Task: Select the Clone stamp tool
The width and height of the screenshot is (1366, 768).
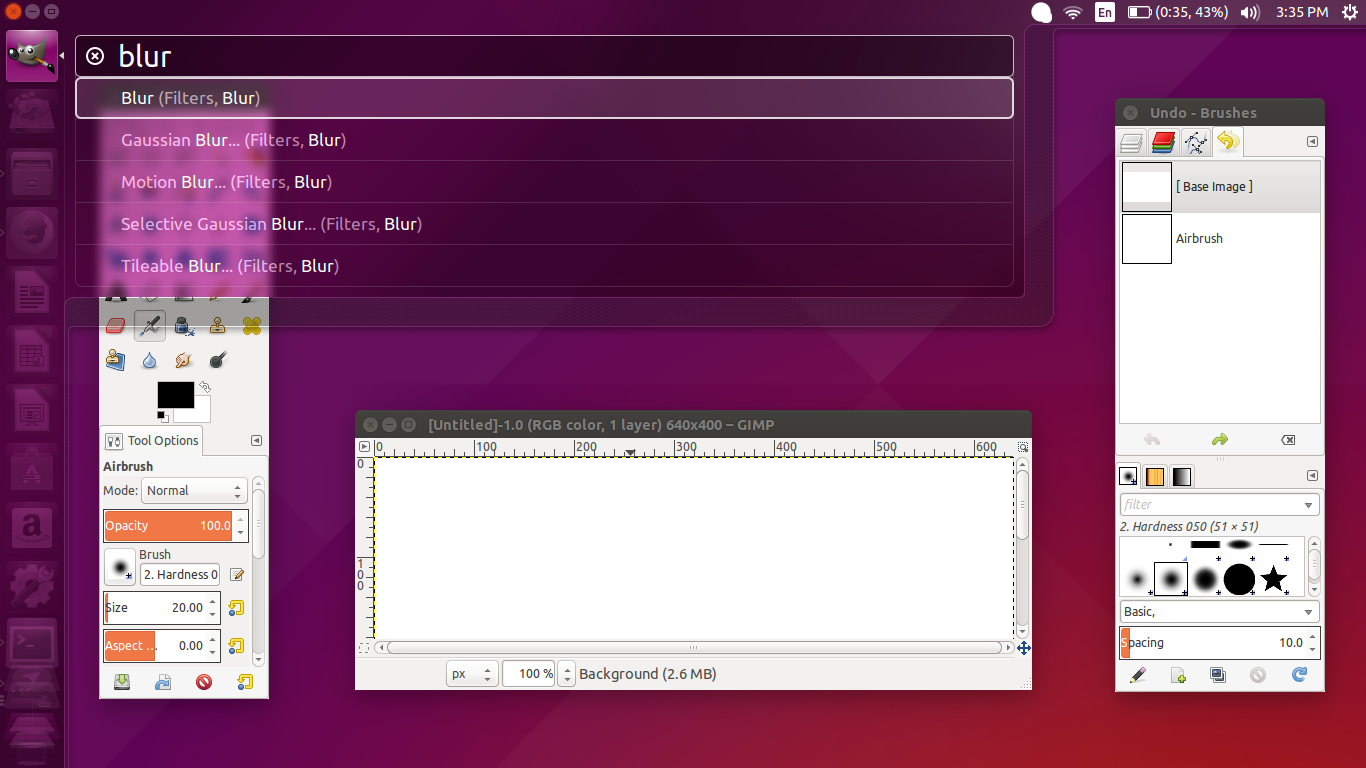Action: tap(217, 325)
